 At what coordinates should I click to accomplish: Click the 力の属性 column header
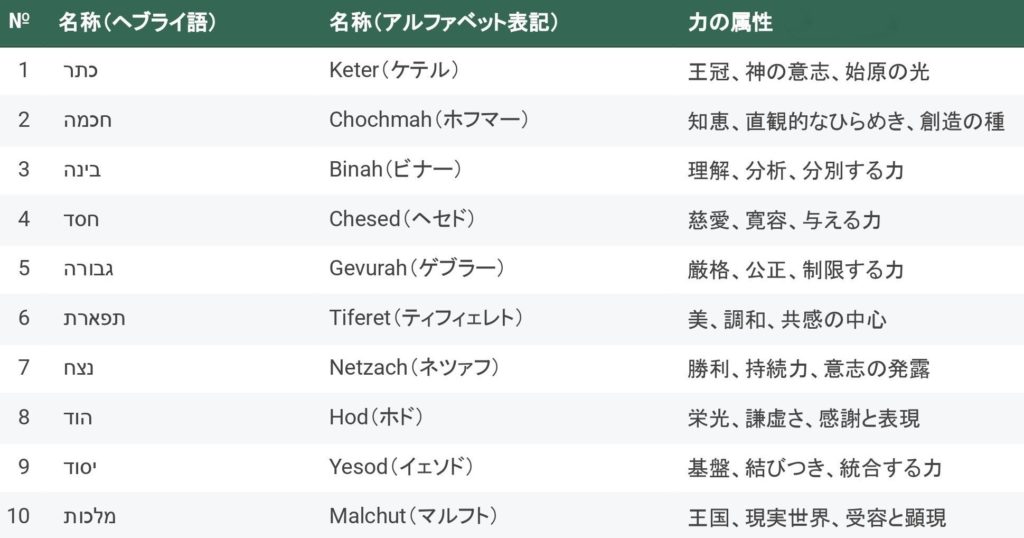730,23
